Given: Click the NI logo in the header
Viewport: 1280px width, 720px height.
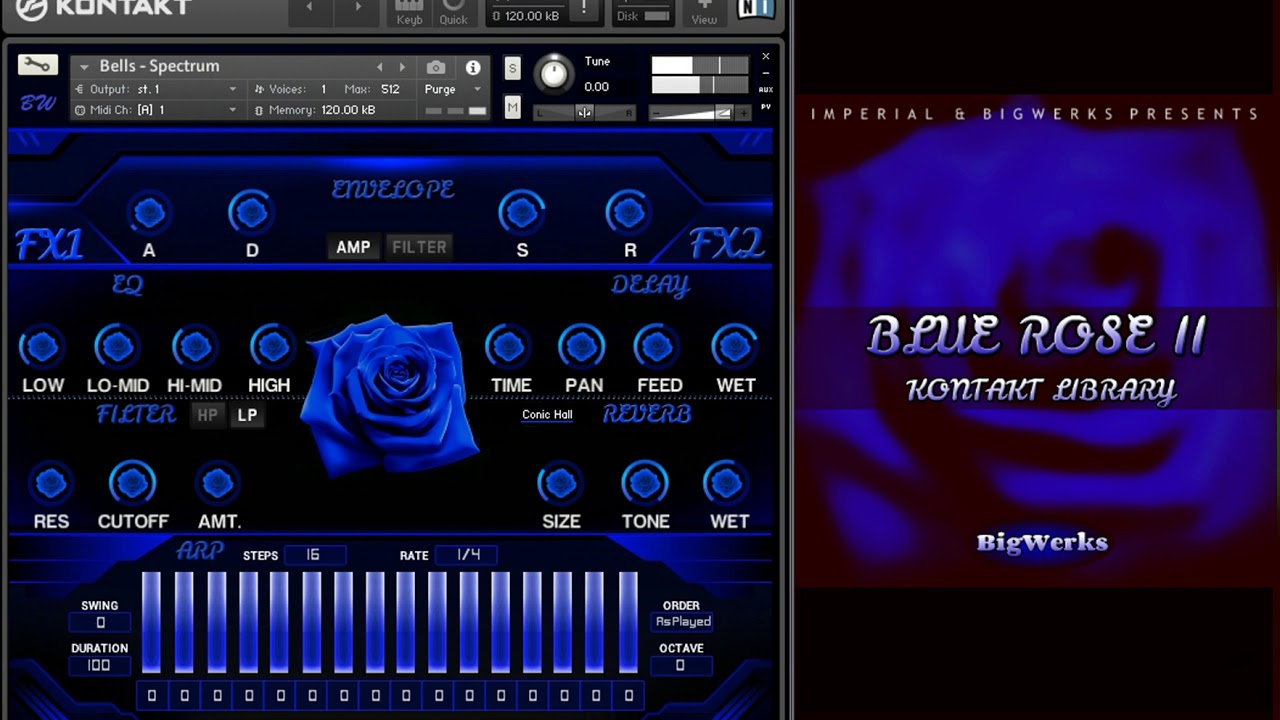Looking at the screenshot, I should coord(755,11).
